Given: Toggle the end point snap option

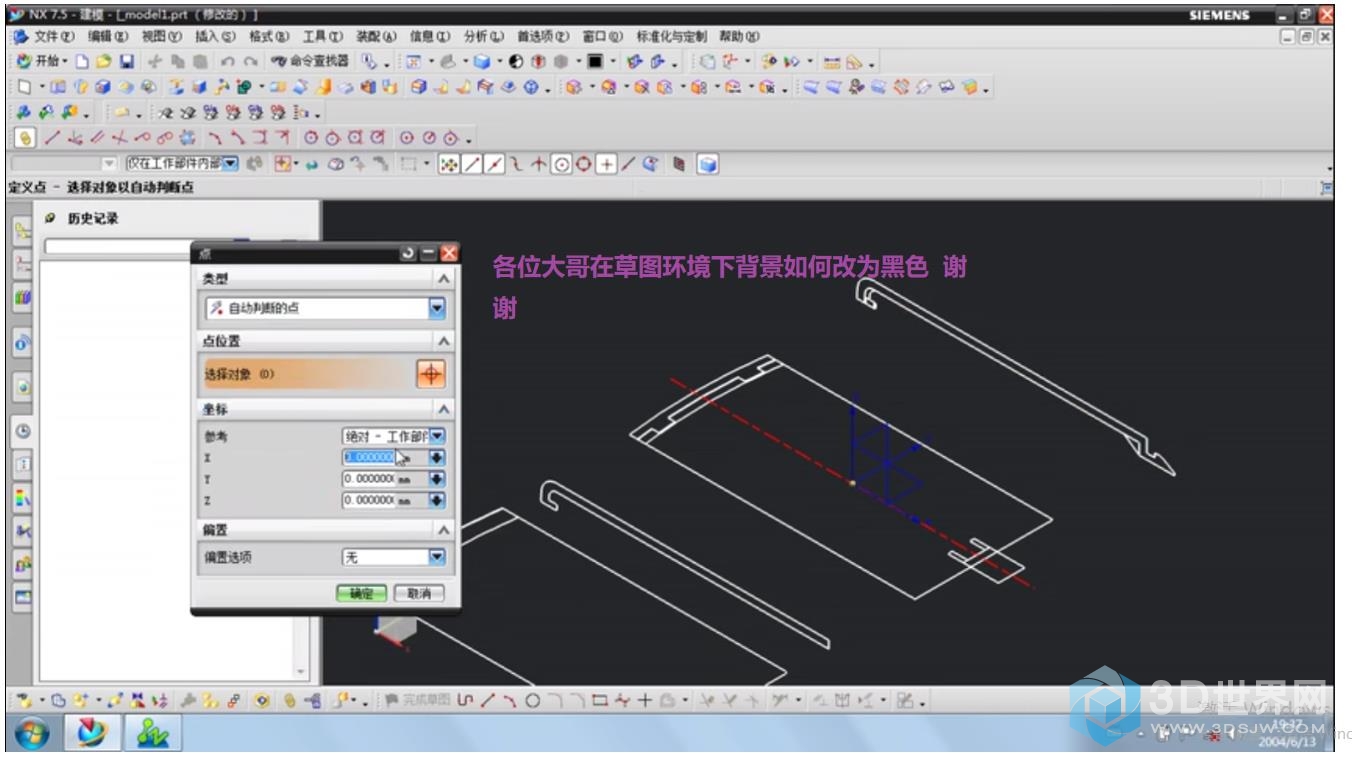Looking at the screenshot, I should tap(473, 164).
